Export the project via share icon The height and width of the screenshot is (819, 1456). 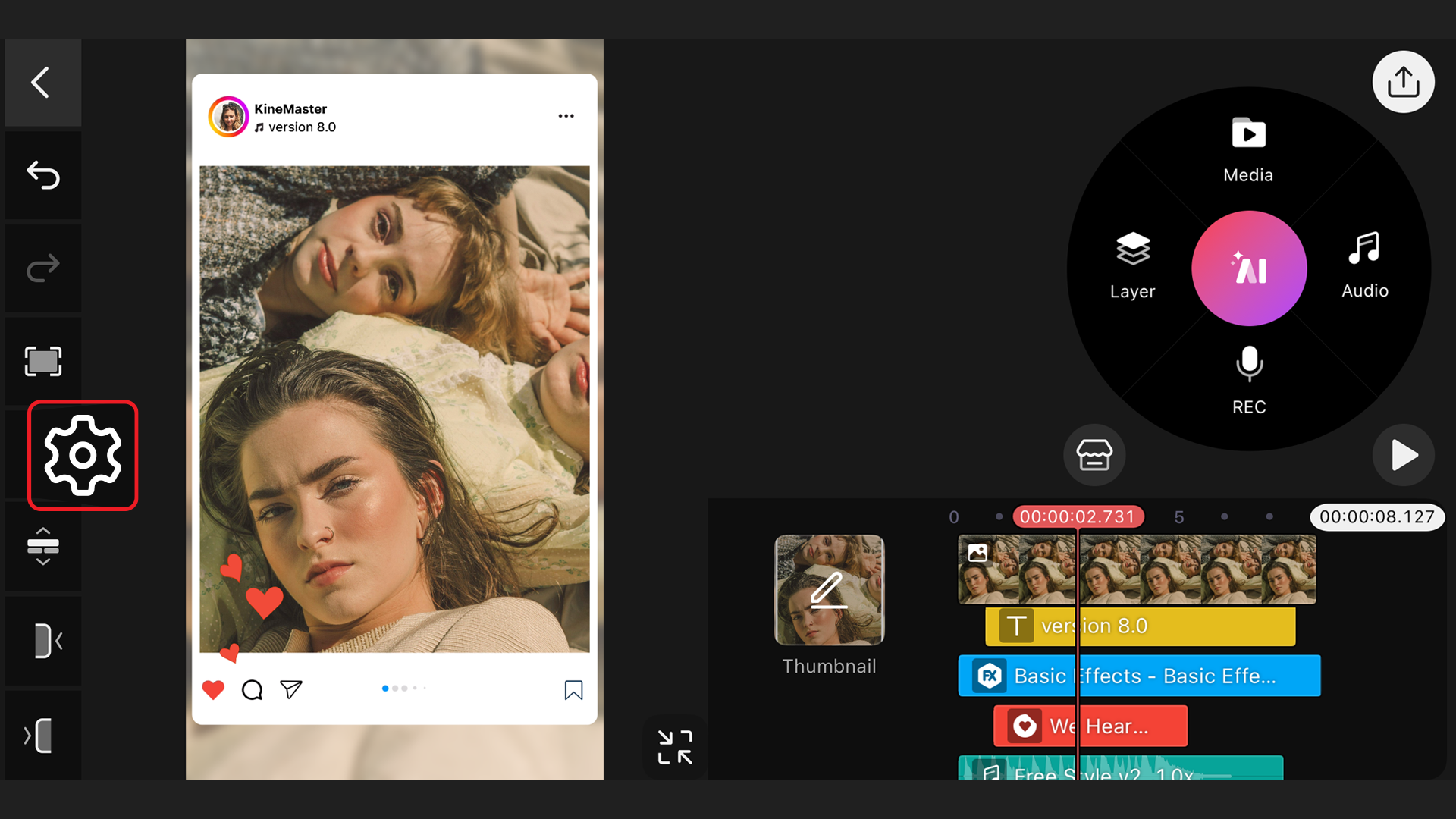(x=1403, y=81)
